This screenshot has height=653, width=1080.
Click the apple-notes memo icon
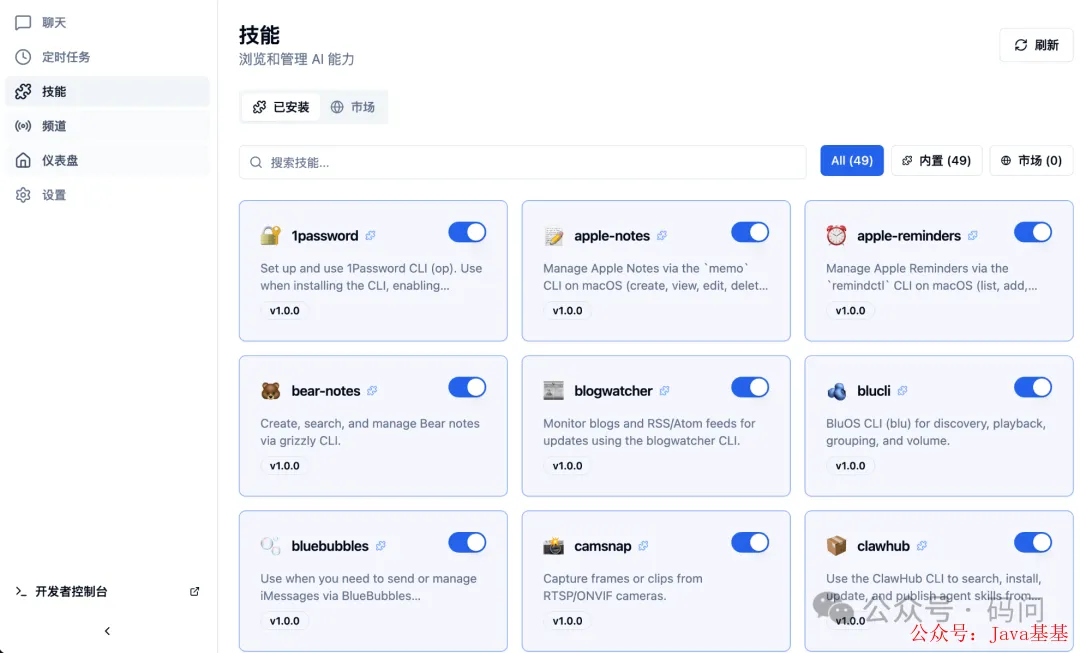coord(553,236)
